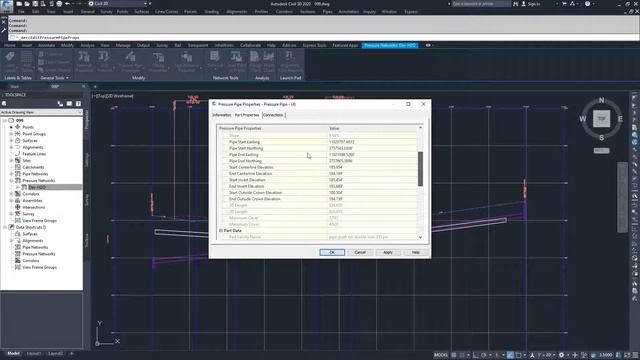The width and height of the screenshot is (640, 360).
Task: Select the Catchments tree item
Action: (x=33, y=167)
